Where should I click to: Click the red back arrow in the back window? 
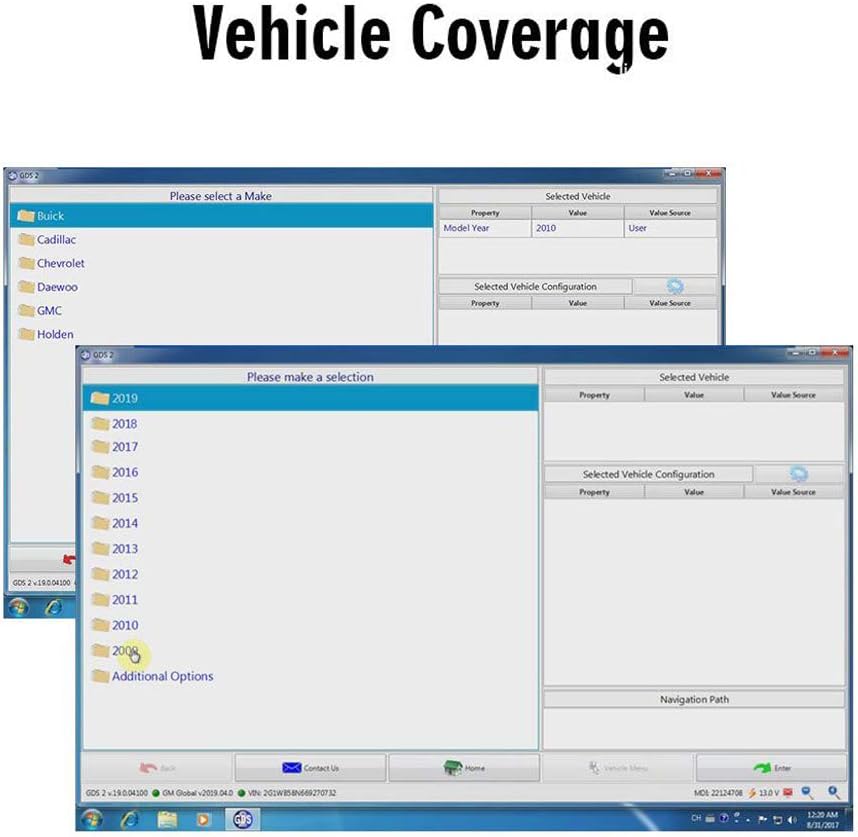[69, 559]
